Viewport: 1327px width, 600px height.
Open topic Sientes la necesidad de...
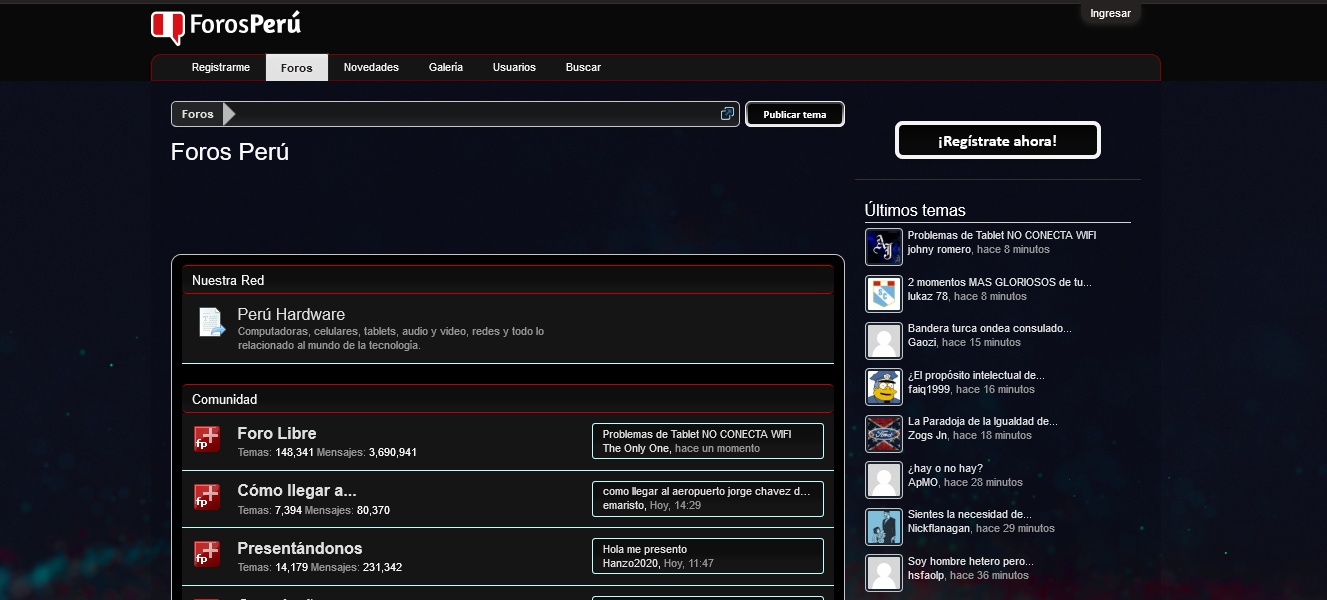click(x=971, y=514)
